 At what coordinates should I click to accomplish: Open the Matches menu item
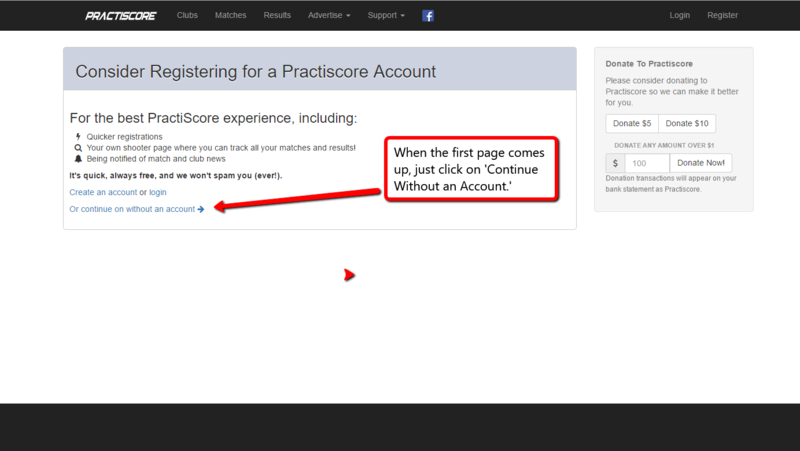pyautogui.click(x=231, y=15)
